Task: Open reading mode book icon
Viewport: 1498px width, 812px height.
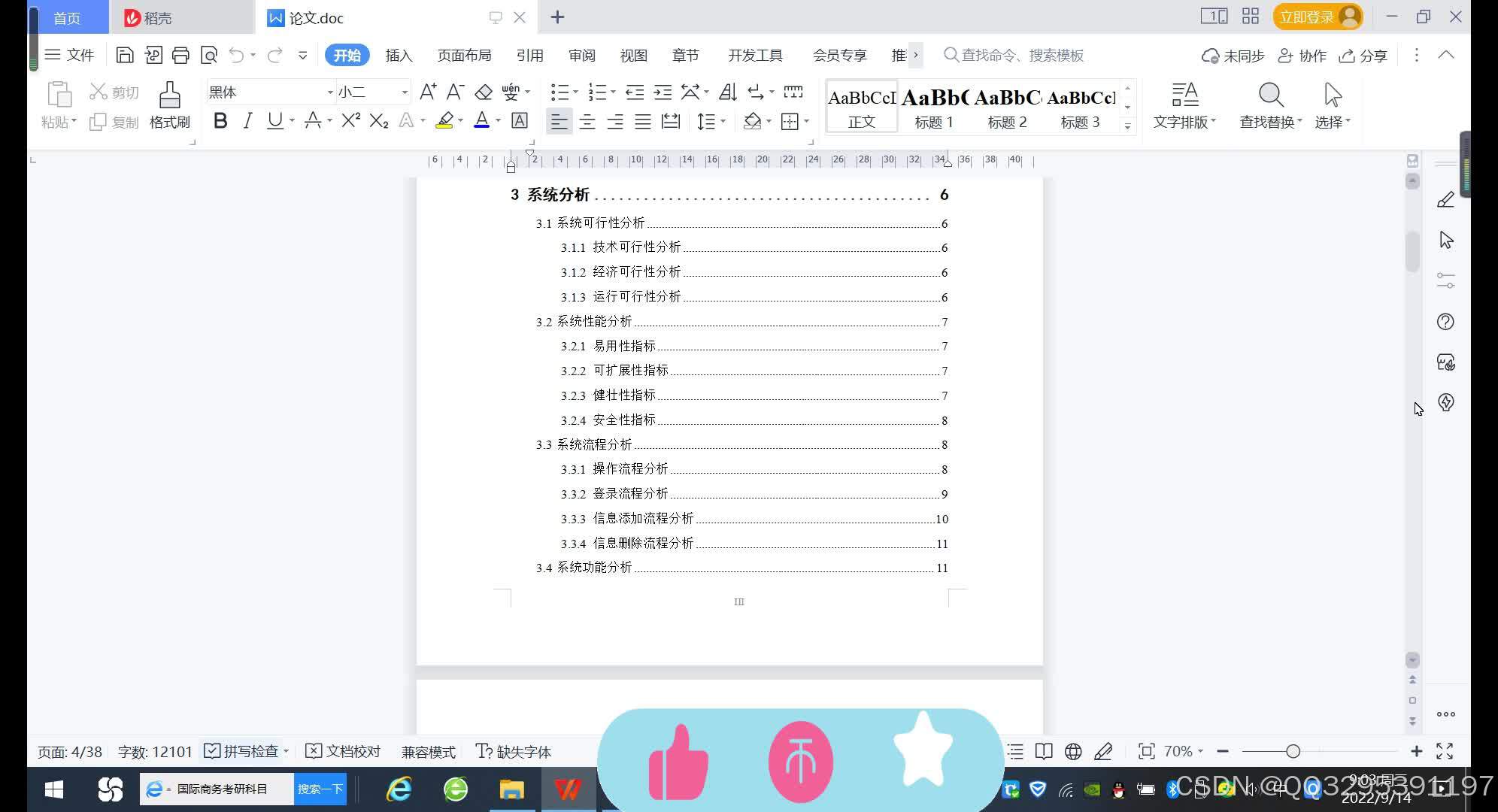Action: point(1044,751)
